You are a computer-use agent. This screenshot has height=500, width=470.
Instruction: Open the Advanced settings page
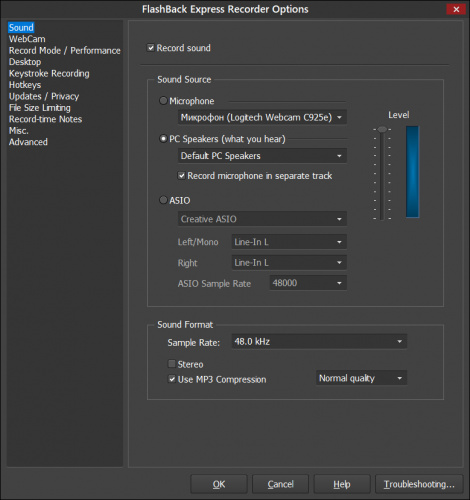click(x=28, y=142)
